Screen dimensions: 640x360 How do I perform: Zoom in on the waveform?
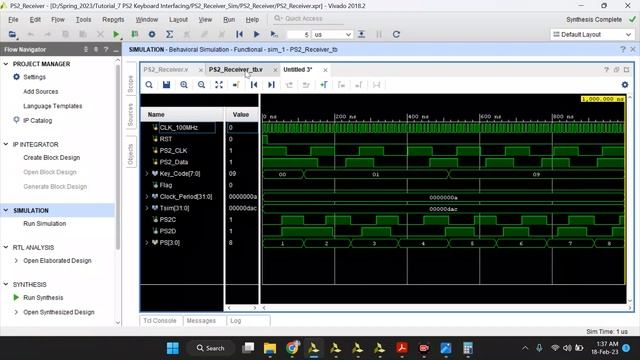tap(184, 84)
